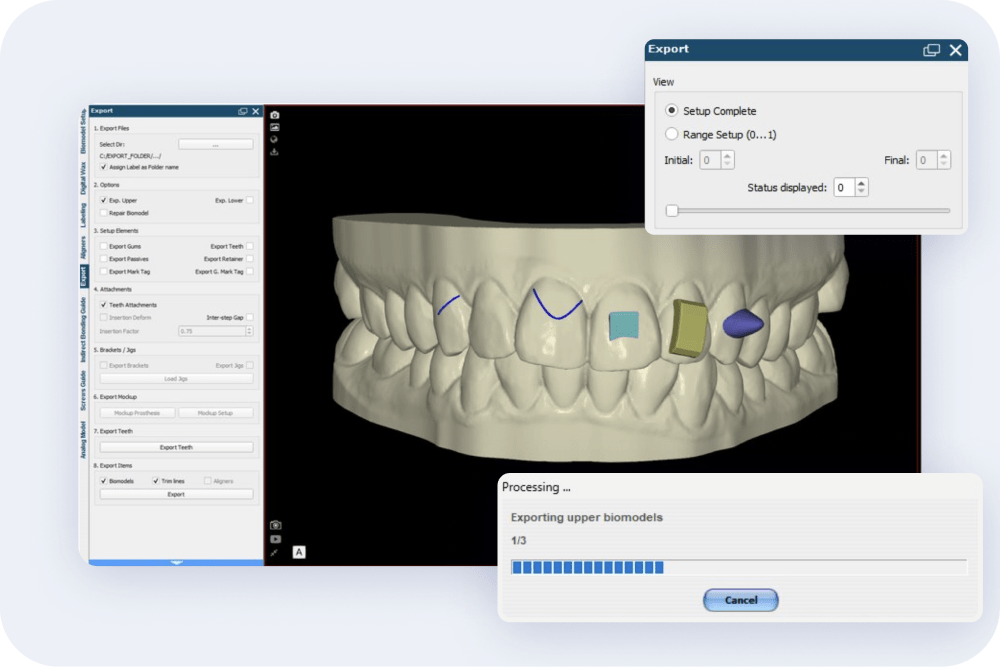This screenshot has width=1000, height=667.
Task: Click the 'Mockup Setup' button
Action: (x=216, y=413)
